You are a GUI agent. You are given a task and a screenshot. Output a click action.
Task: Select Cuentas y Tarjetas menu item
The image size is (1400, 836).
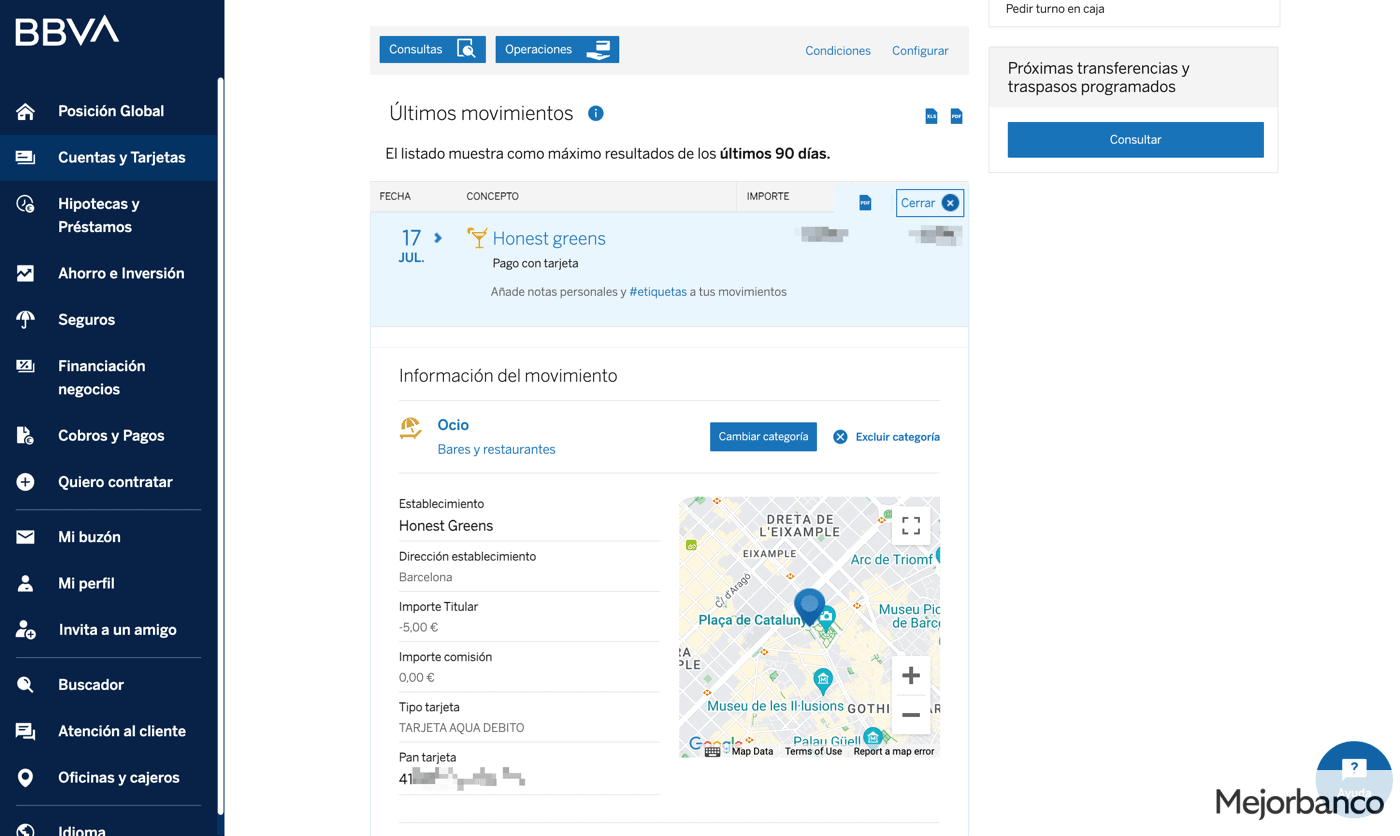[108, 157]
